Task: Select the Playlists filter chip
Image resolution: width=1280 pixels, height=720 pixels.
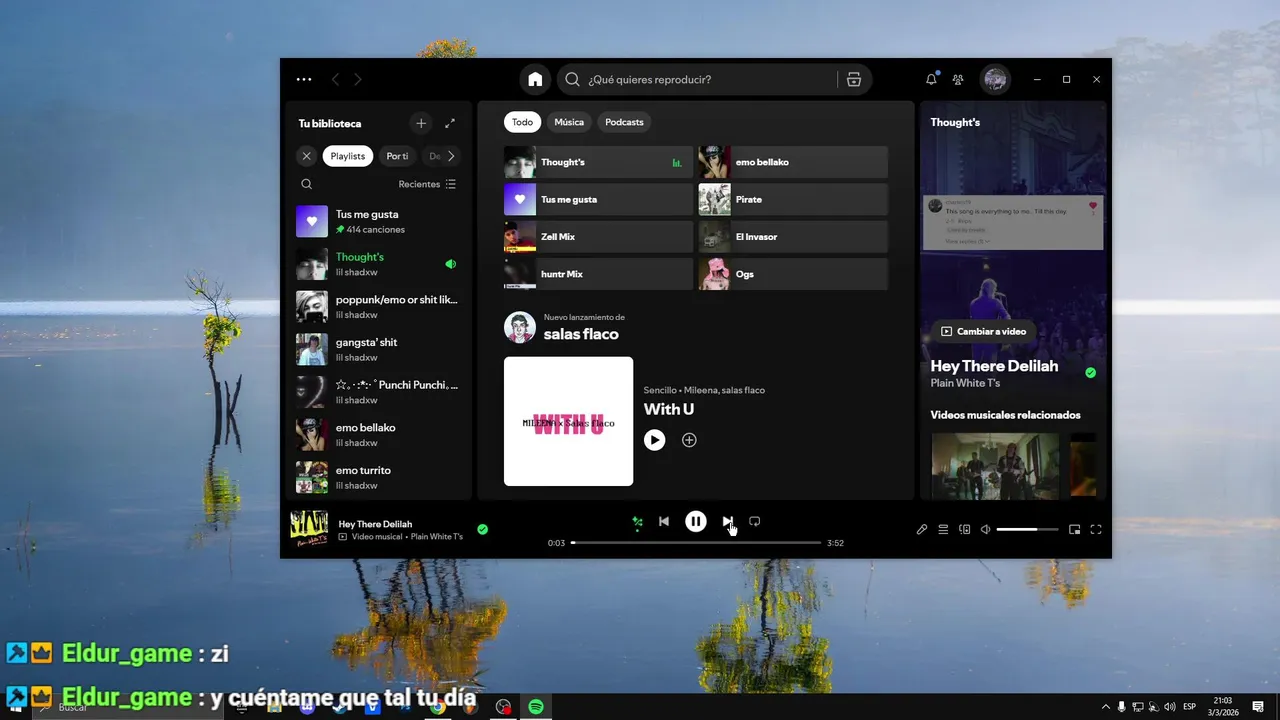Action: (348, 156)
